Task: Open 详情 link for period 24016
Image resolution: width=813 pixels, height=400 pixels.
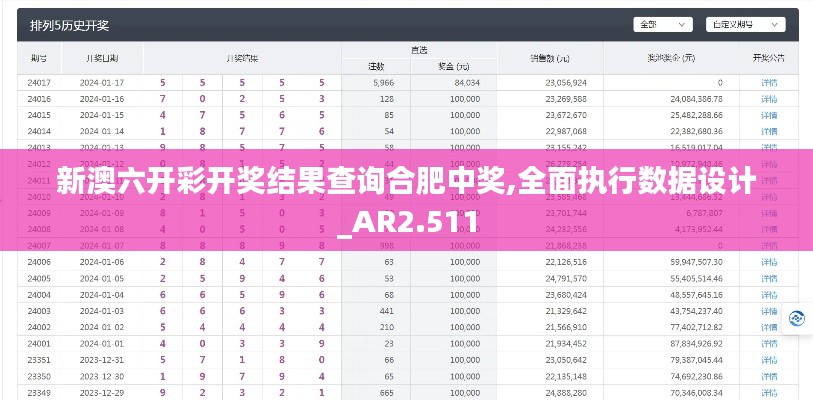Action: [x=768, y=99]
